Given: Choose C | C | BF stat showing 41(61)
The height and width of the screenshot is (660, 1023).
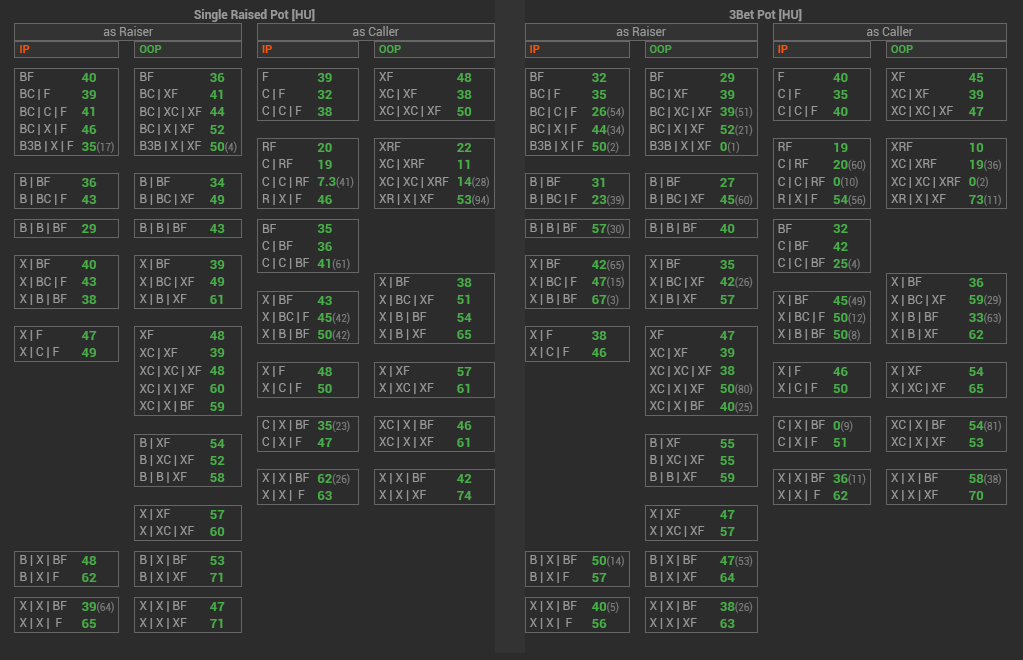Looking at the screenshot, I should tap(308, 264).
